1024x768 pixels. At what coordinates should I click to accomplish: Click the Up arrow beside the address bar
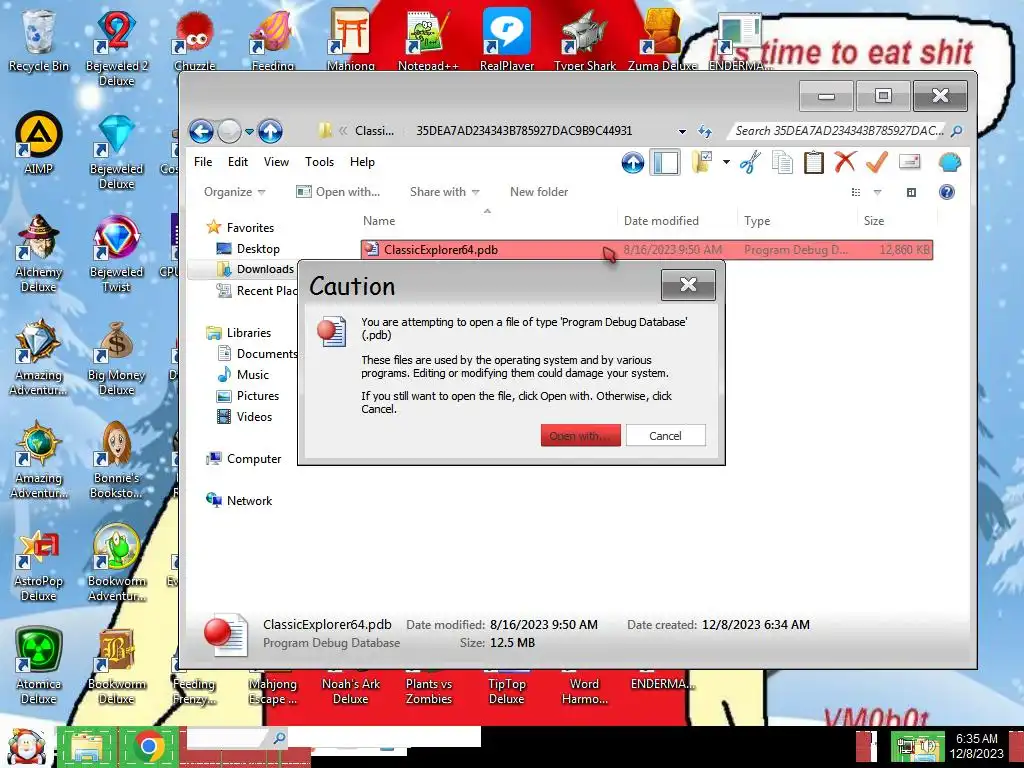(x=270, y=131)
